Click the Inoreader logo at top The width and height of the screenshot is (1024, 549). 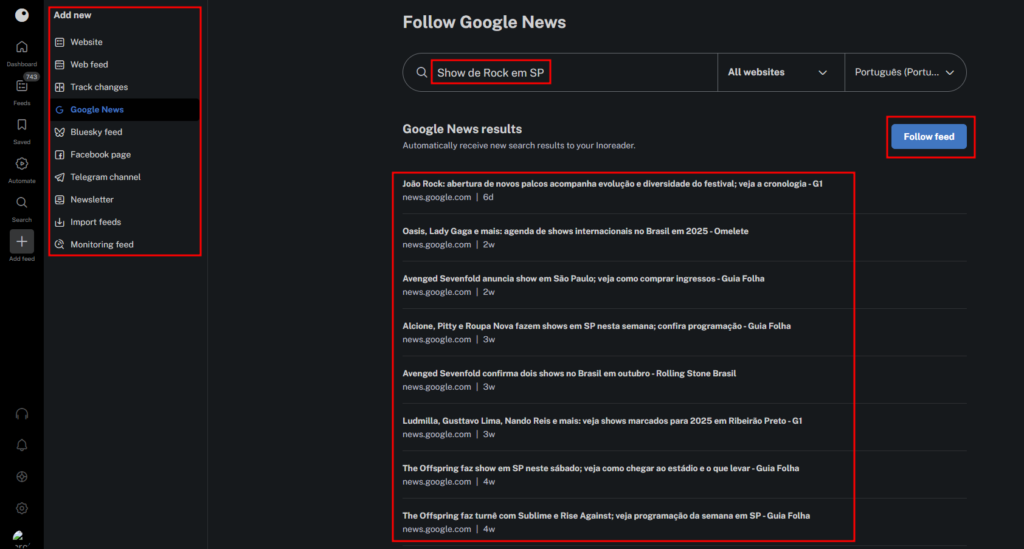tap(22, 15)
